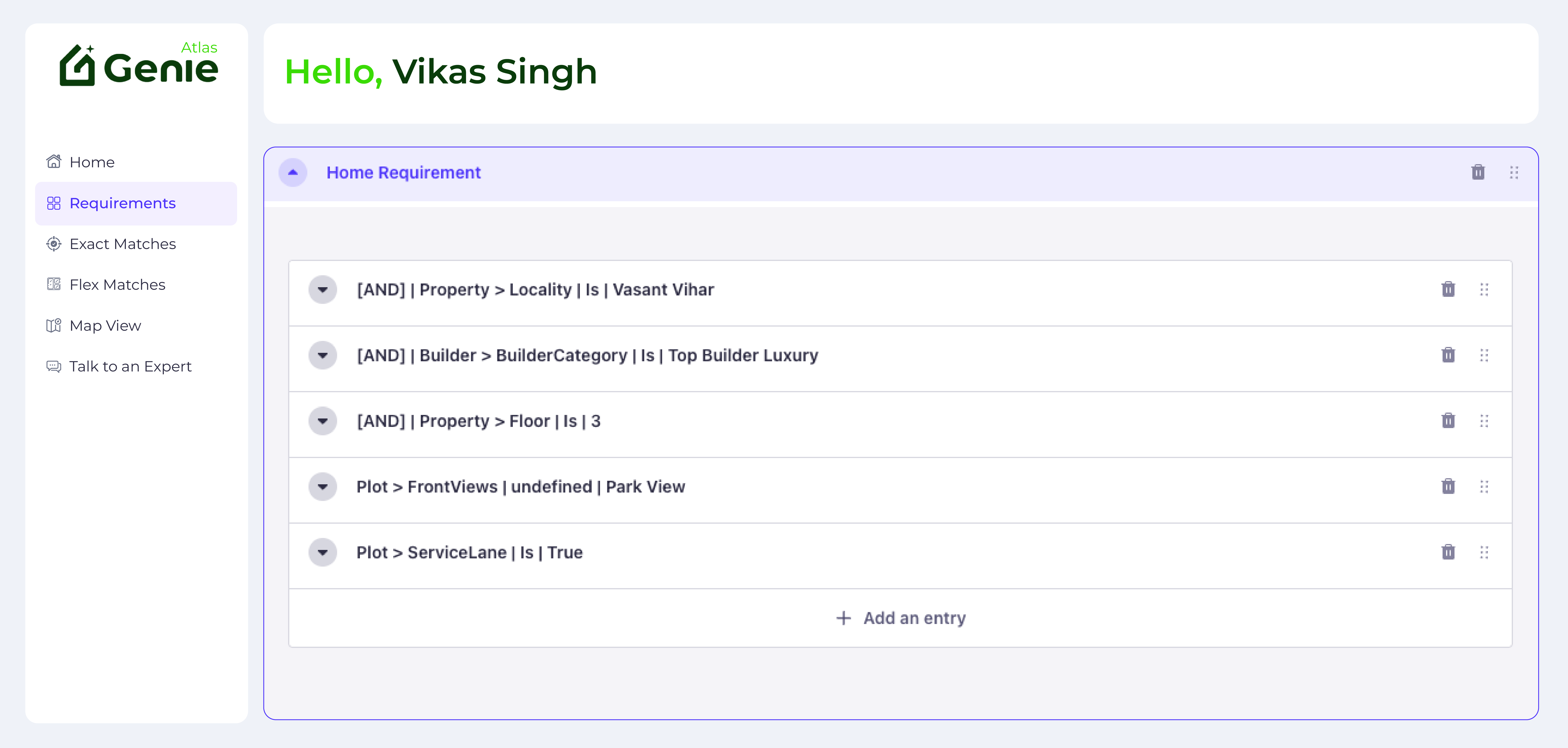Delete the Home Requirement section

tap(1478, 173)
